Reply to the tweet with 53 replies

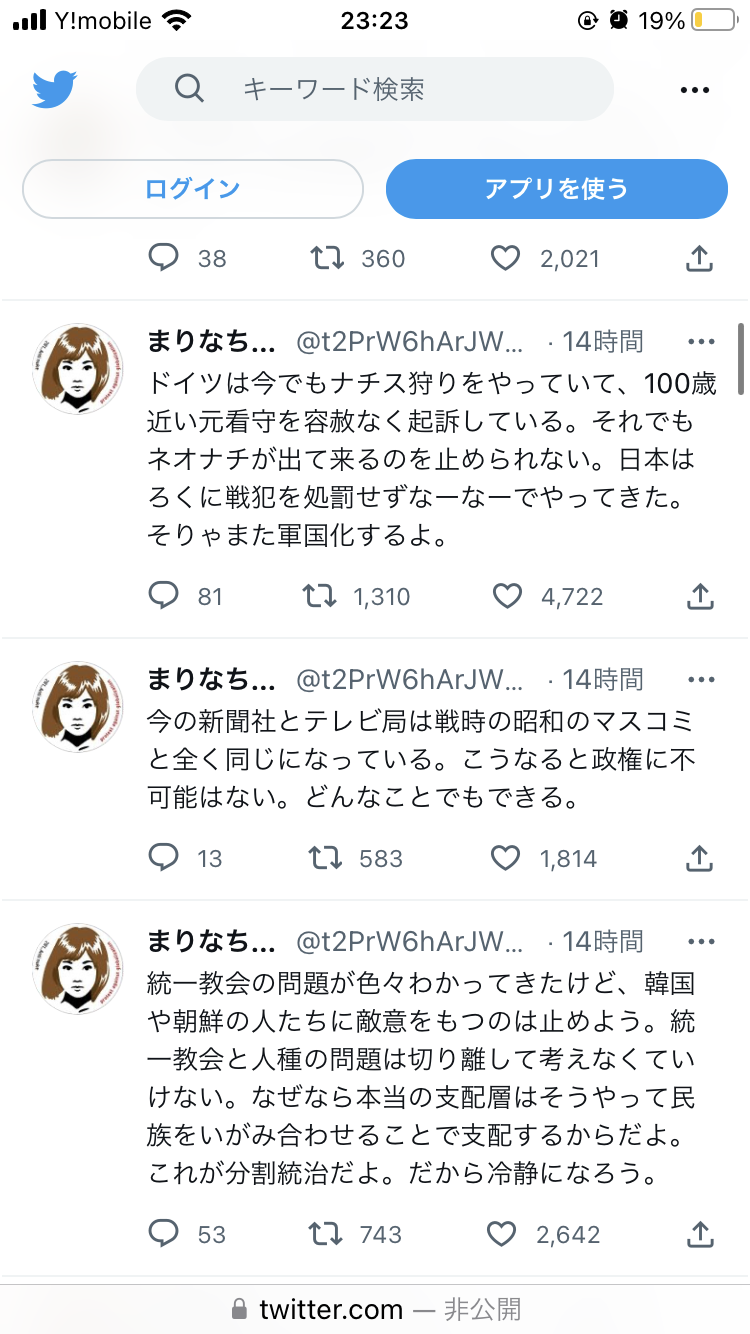click(x=163, y=1234)
